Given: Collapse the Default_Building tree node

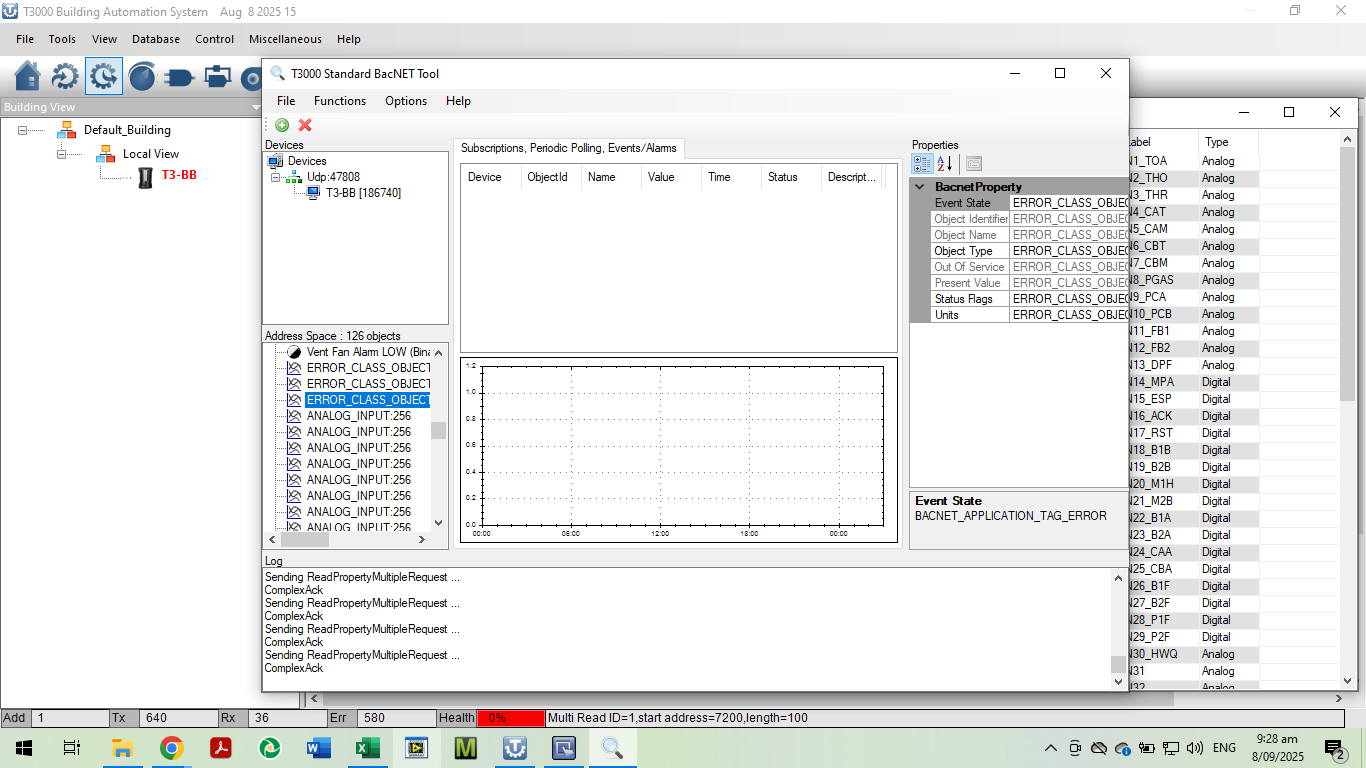Looking at the screenshot, I should [x=23, y=130].
